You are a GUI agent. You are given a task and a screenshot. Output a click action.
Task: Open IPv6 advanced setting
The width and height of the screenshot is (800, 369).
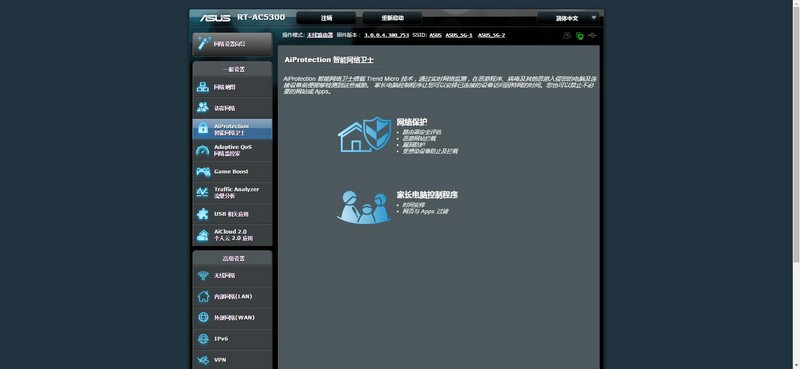(x=232, y=338)
